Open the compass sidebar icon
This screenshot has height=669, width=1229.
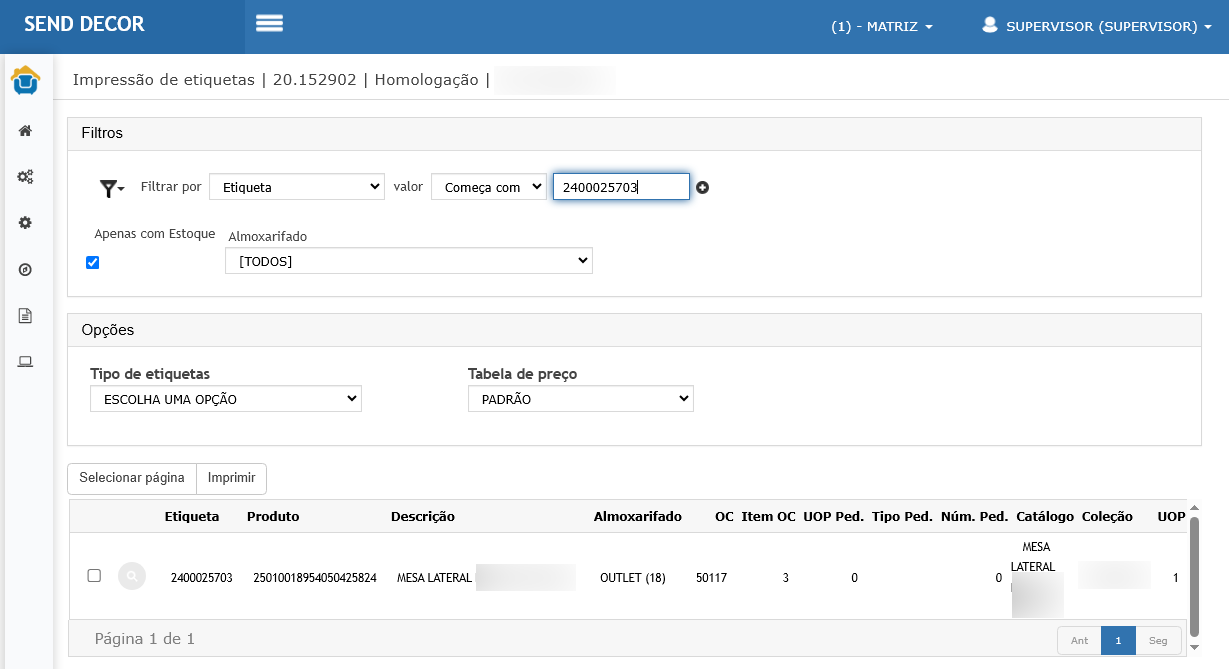point(26,269)
